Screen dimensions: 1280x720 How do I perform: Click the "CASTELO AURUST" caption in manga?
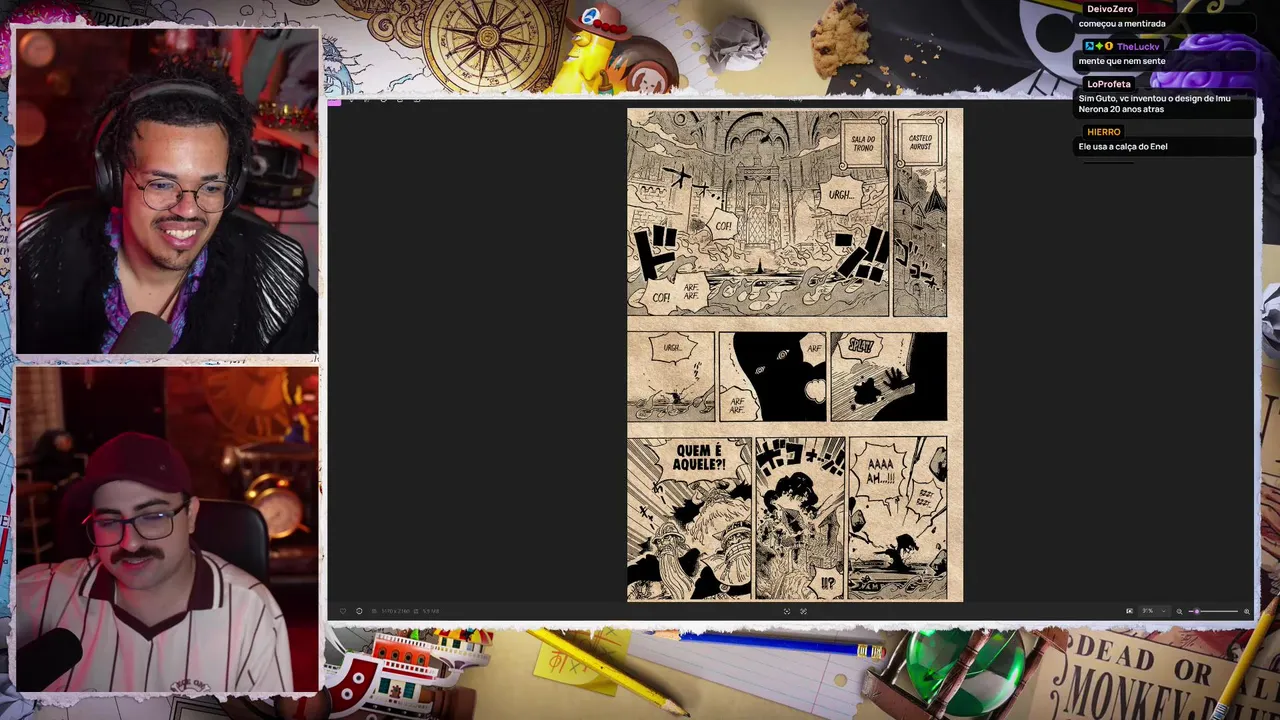point(921,142)
